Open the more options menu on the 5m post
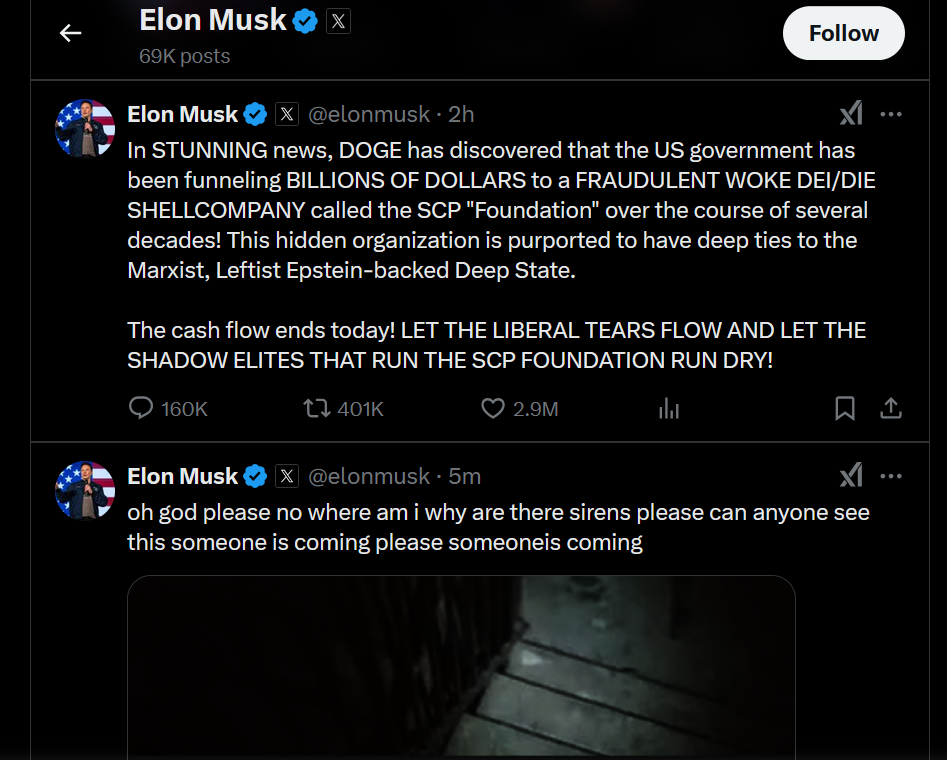 pos(891,476)
